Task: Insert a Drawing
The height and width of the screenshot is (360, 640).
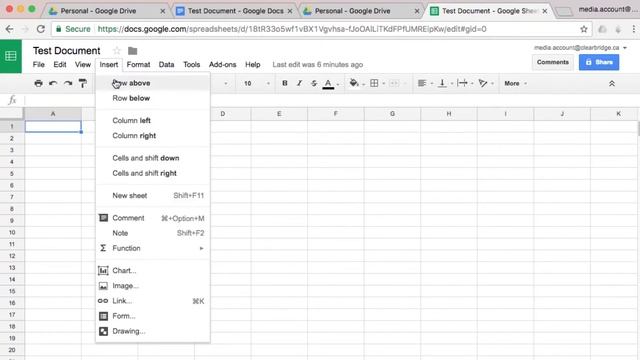Action: tap(153, 331)
